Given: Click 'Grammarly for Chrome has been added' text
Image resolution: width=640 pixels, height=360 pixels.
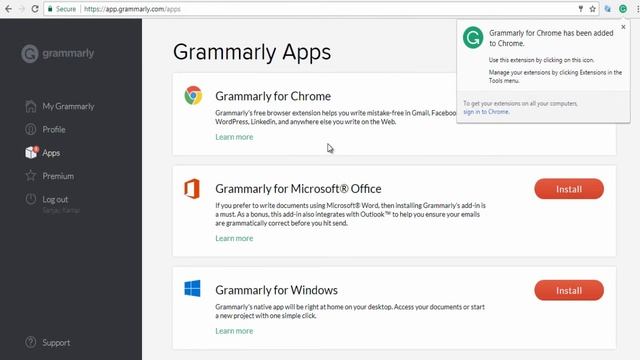Looking at the screenshot, I should (551, 38).
